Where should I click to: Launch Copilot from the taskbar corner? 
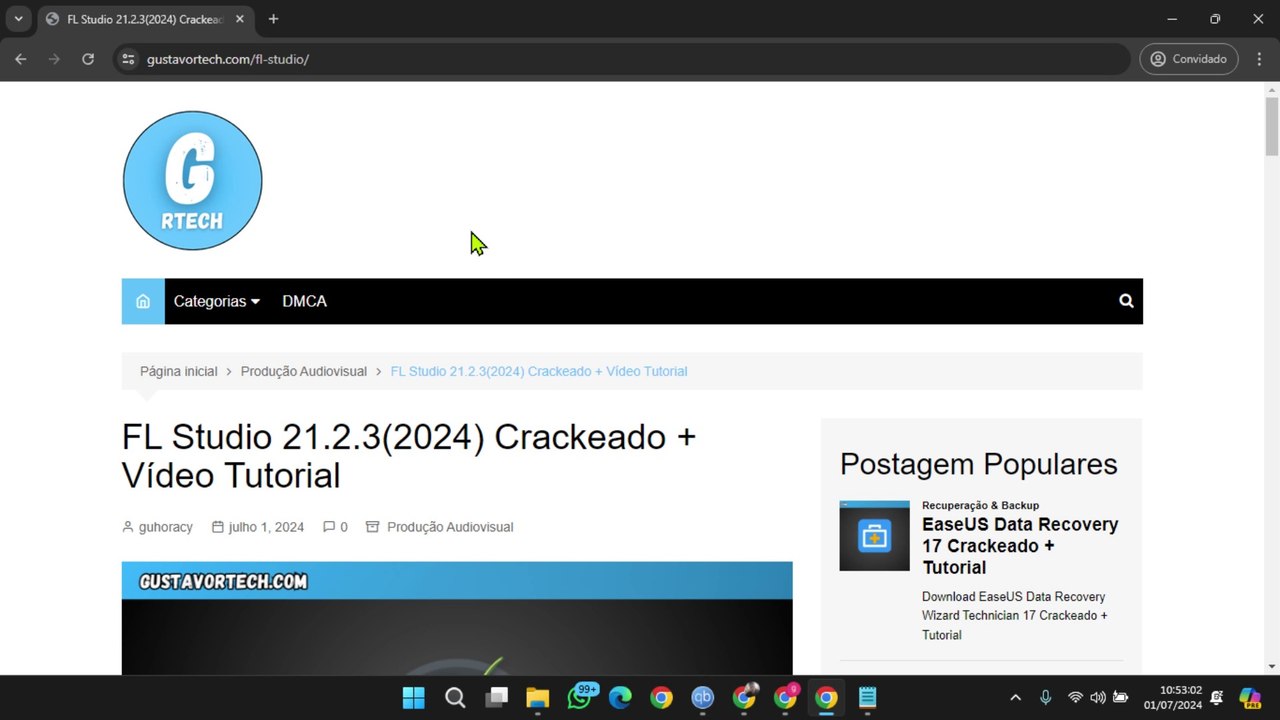[x=1250, y=698]
